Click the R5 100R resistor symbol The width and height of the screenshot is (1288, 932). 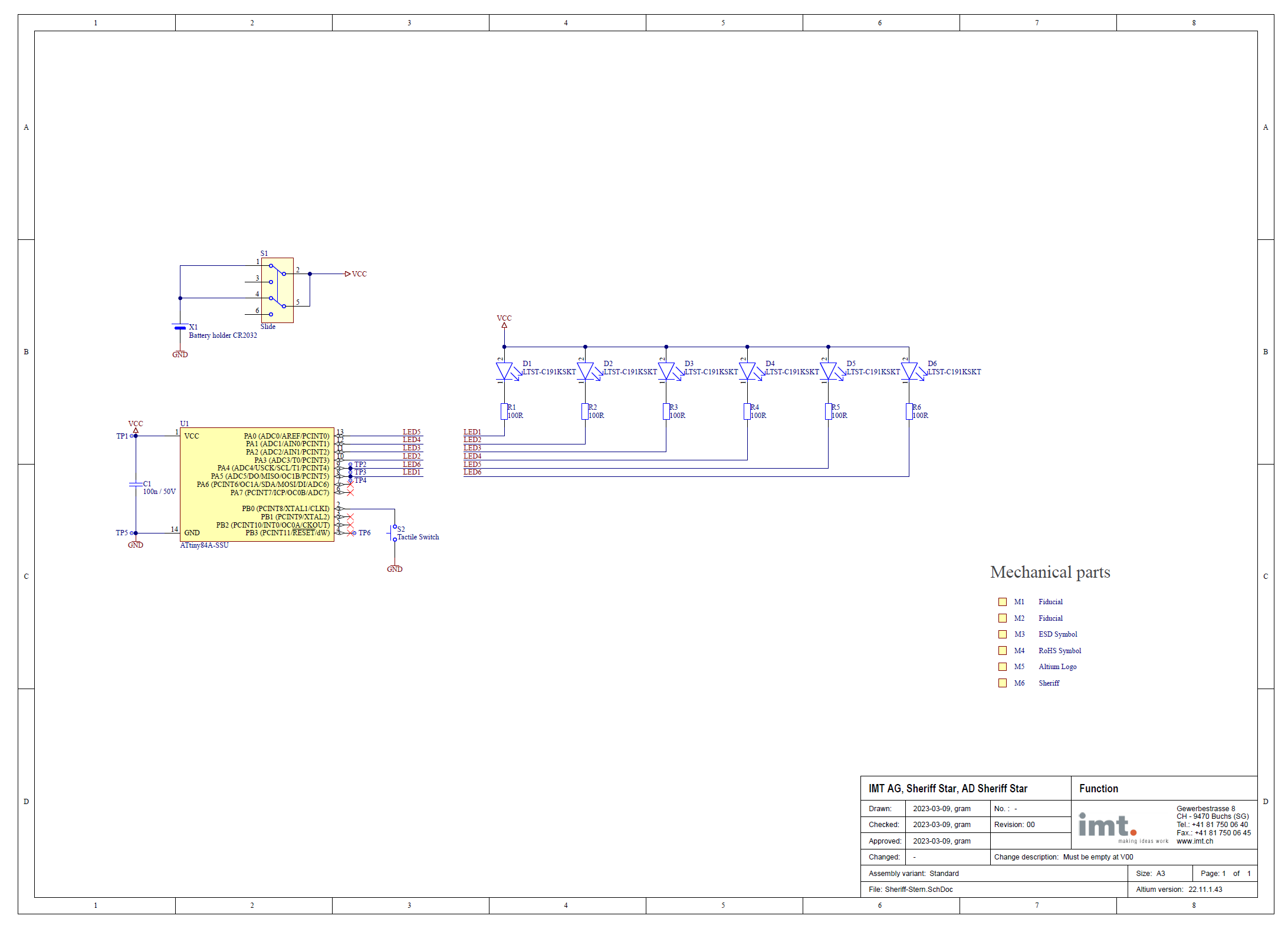tap(828, 411)
